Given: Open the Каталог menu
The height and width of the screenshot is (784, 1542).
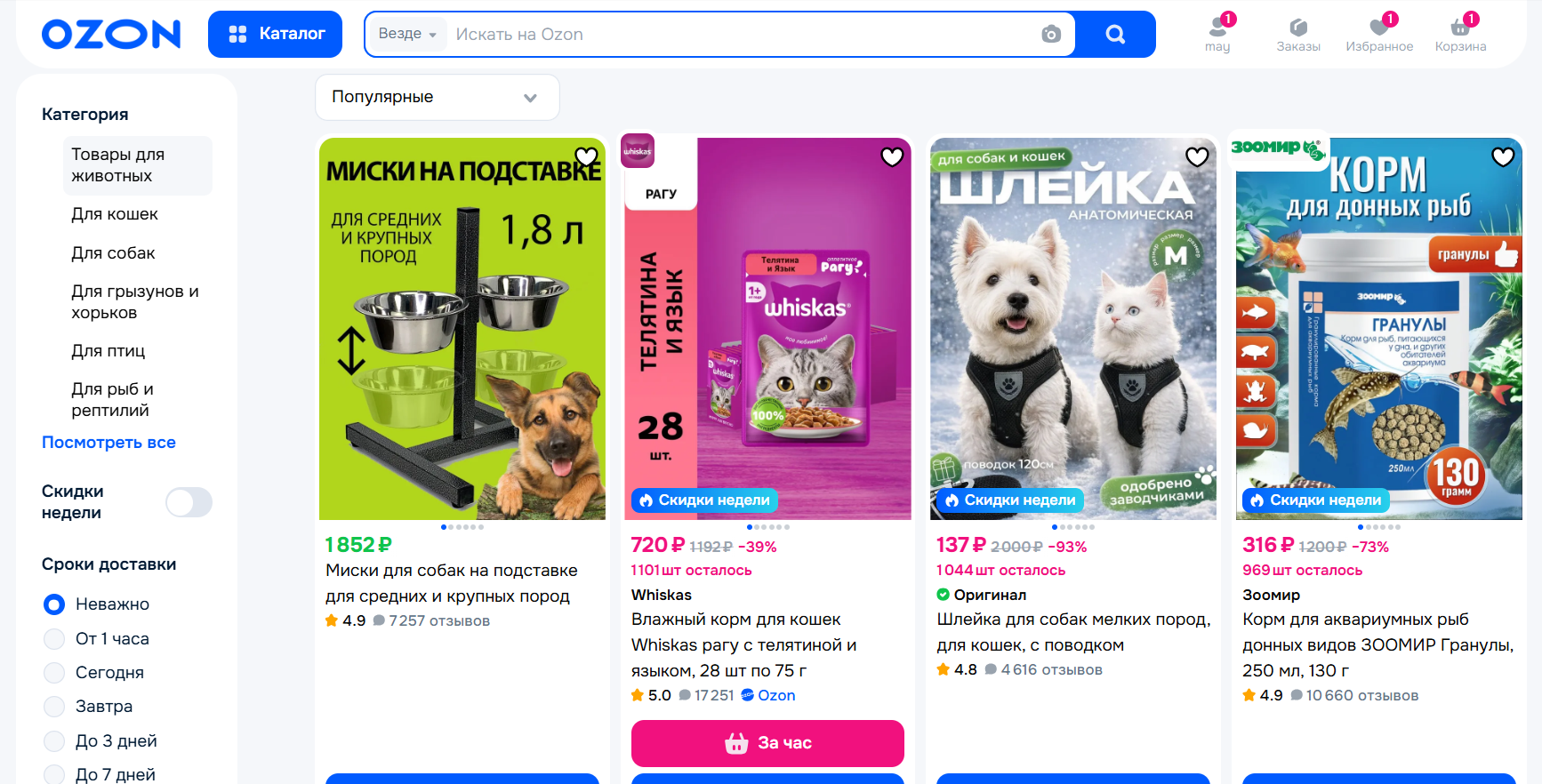Looking at the screenshot, I should point(275,34).
